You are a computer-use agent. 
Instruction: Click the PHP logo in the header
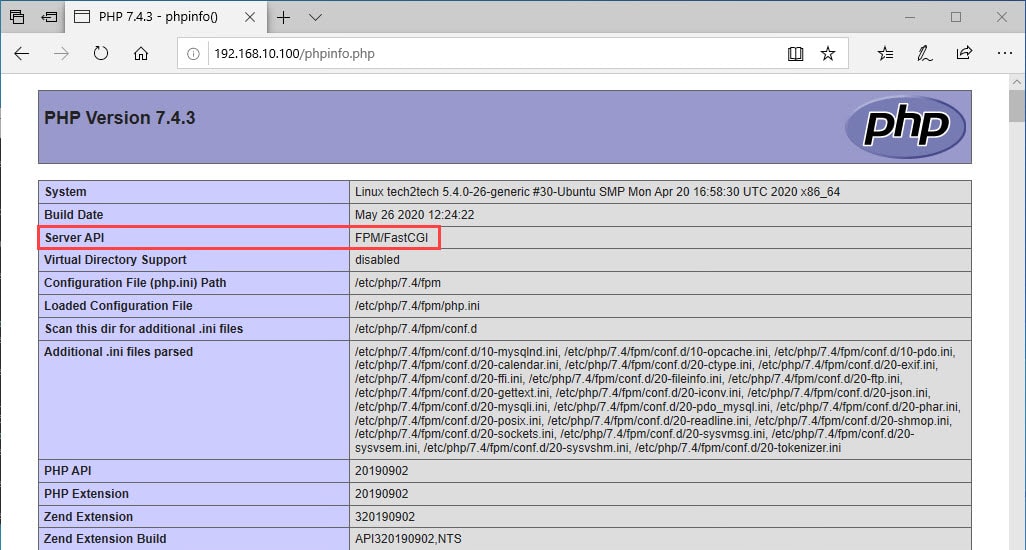[905, 127]
